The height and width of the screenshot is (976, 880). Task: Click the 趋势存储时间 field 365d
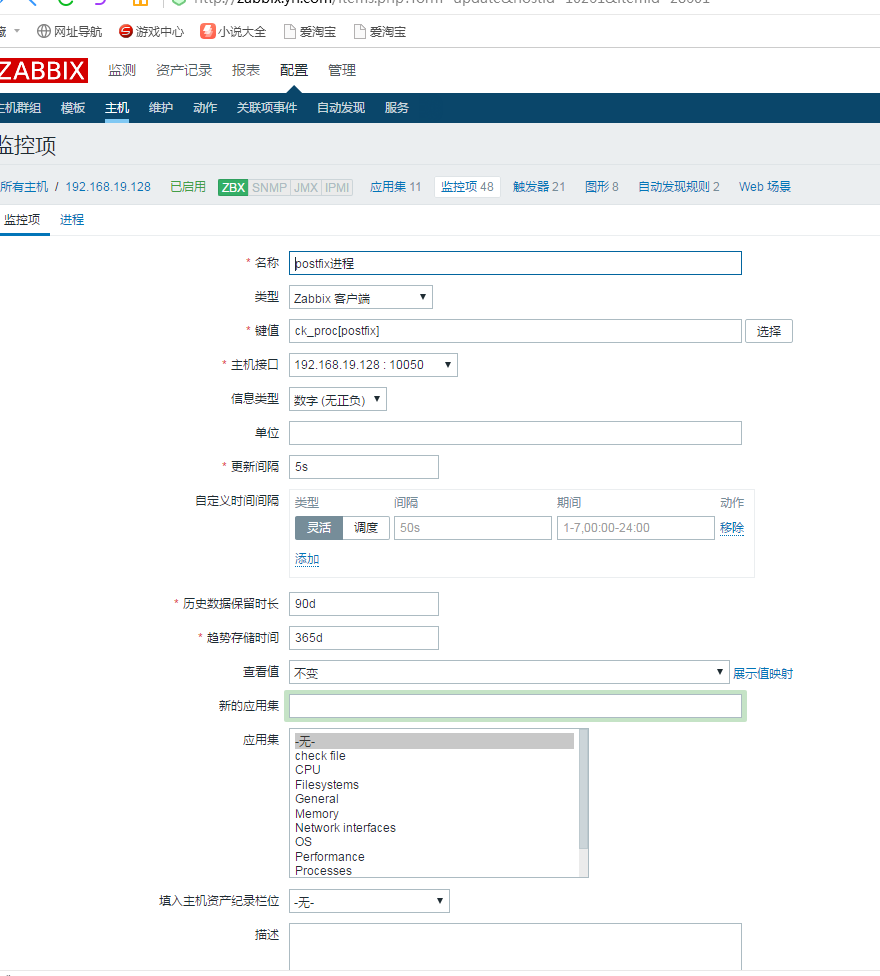364,638
